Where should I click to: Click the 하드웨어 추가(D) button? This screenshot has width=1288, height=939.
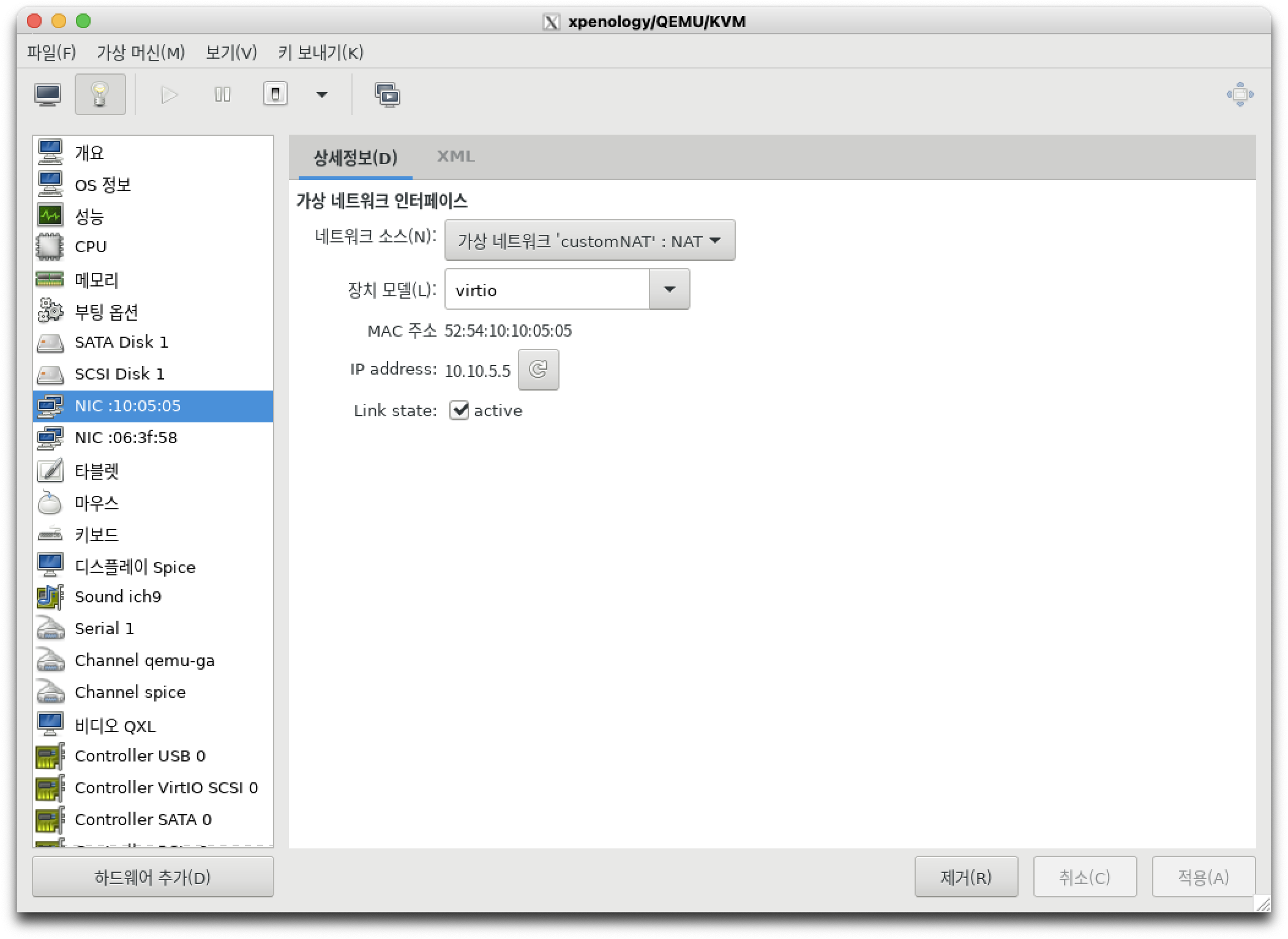pos(152,877)
